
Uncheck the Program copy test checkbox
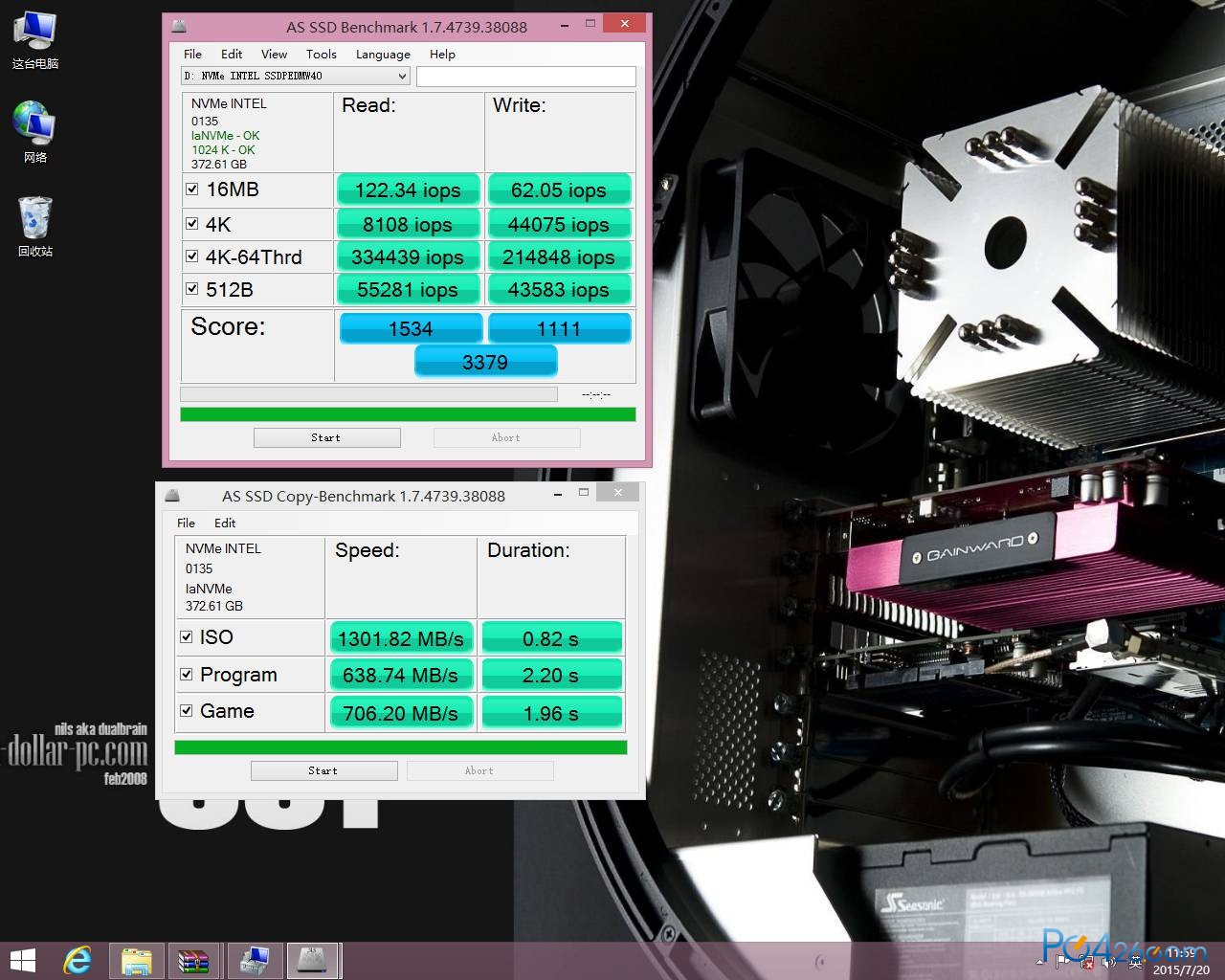coord(187,675)
